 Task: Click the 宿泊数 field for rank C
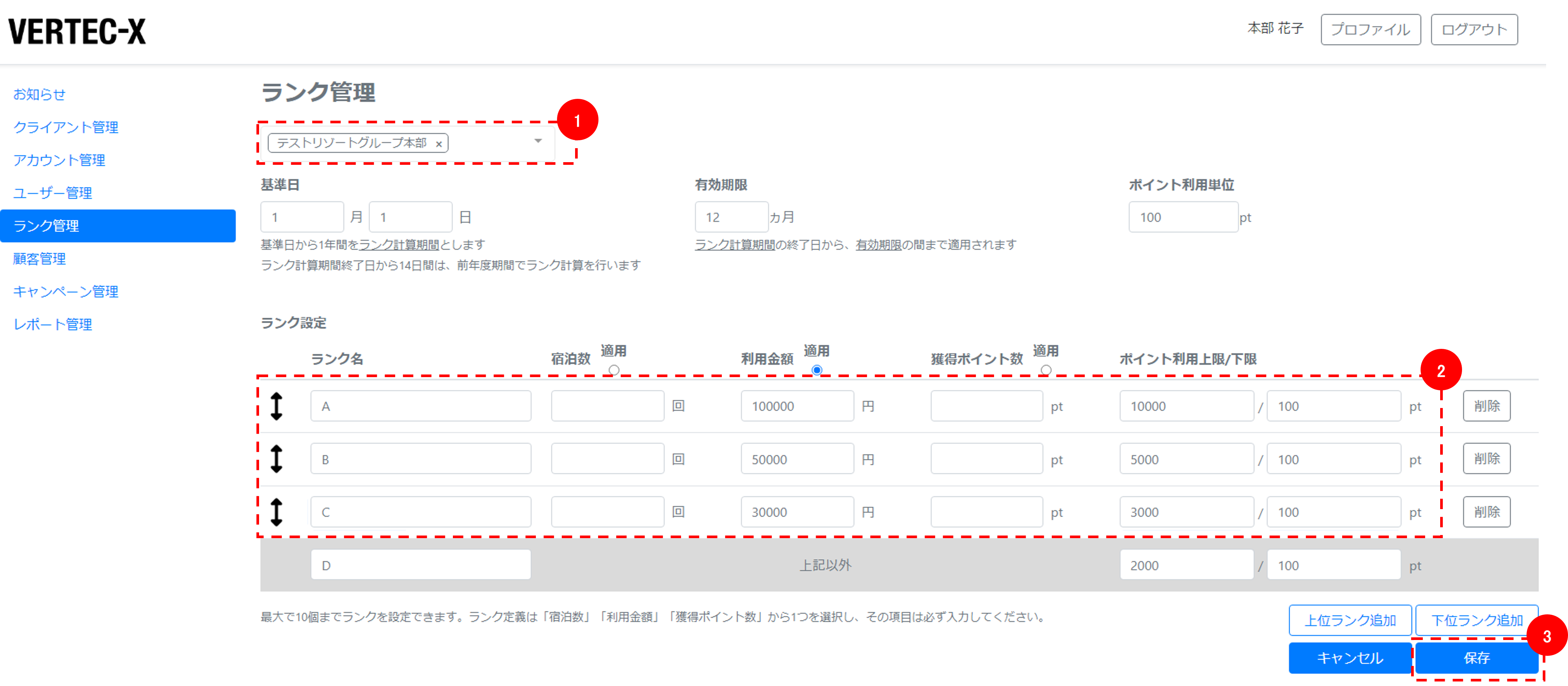coord(608,512)
